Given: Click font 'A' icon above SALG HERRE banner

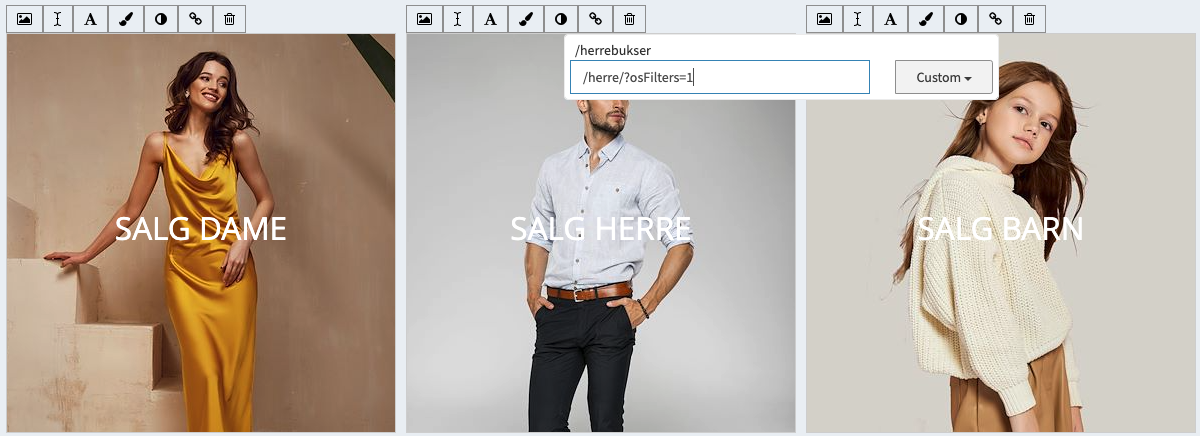Looking at the screenshot, I should (491, 19).
